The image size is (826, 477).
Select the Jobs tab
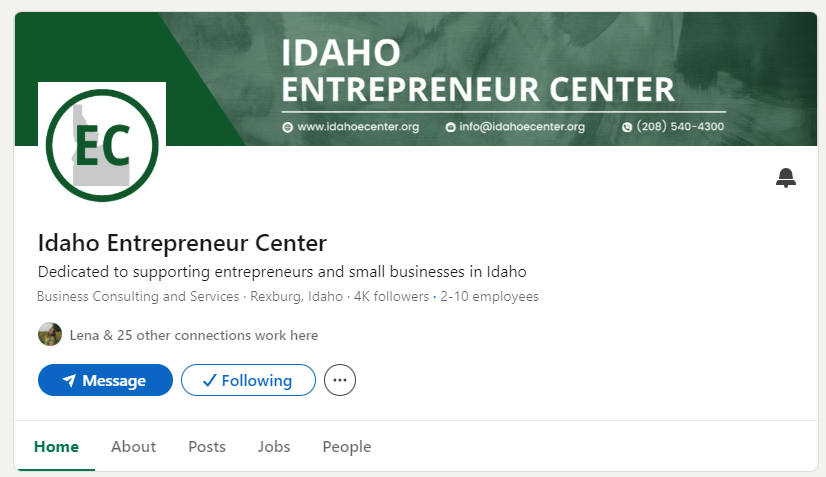point(274,447)
